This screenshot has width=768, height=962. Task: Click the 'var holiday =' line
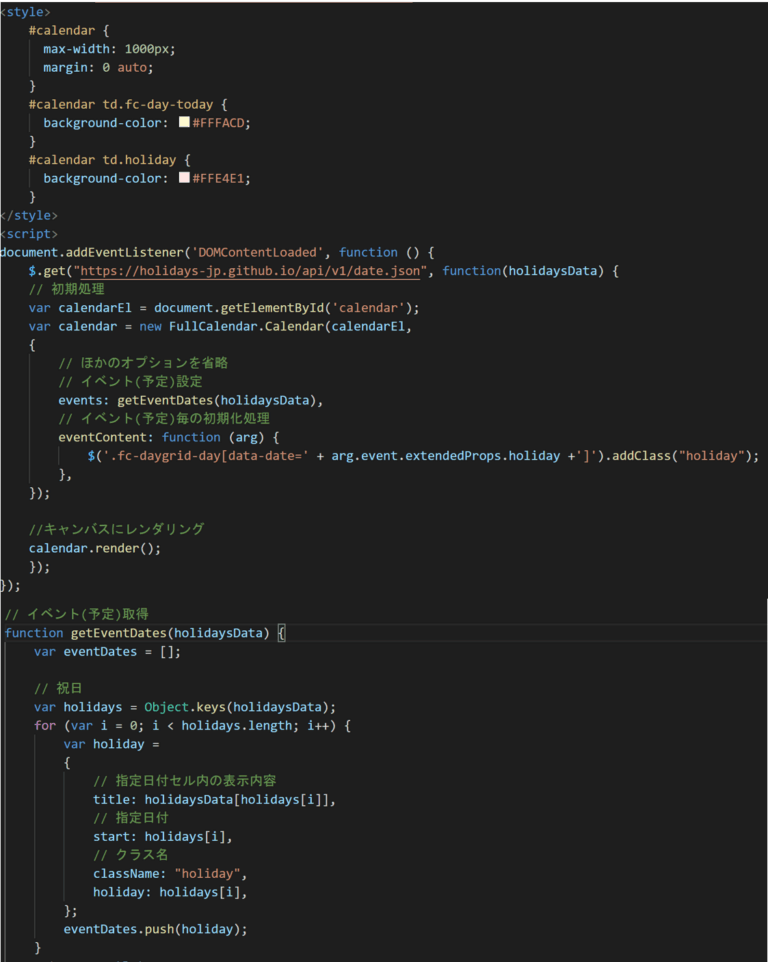(x=111, y=744)
